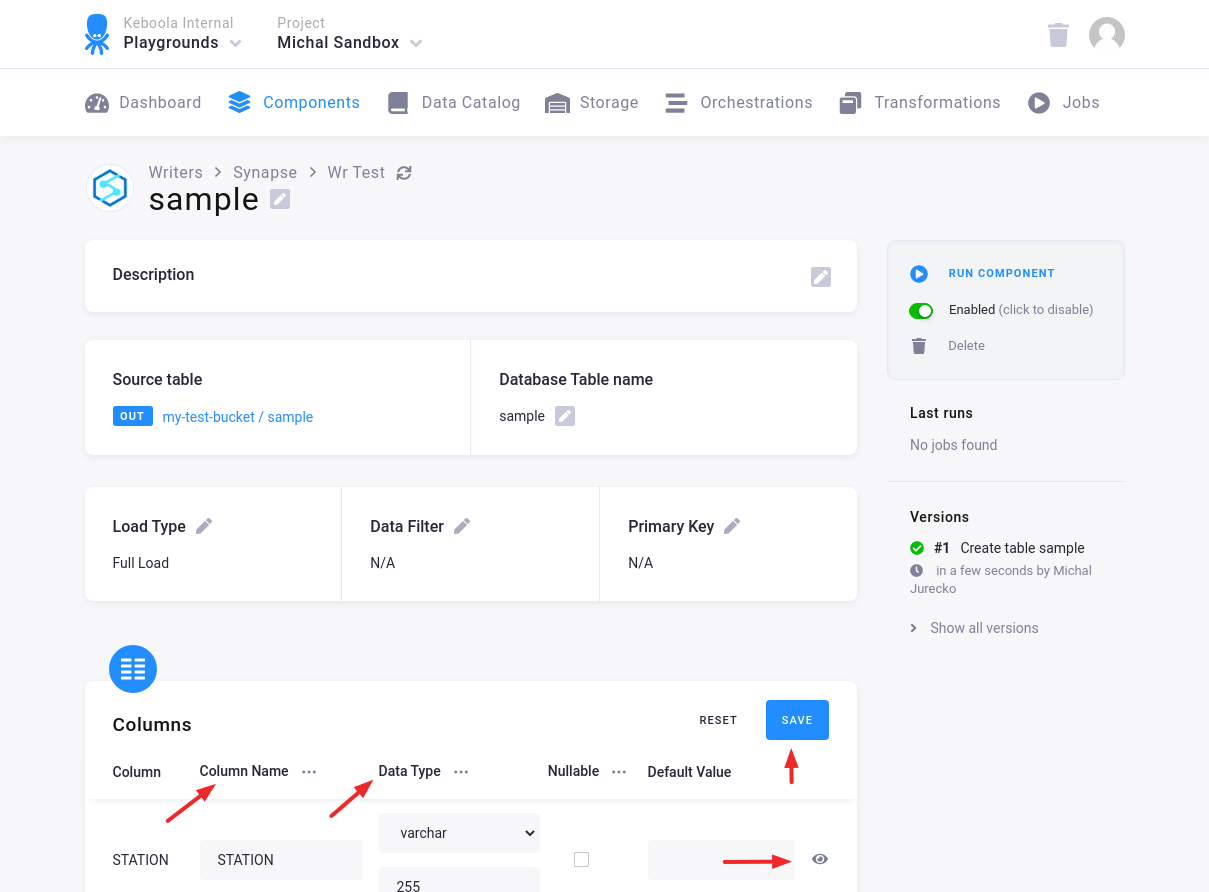Open Column Name bulk options ellipsis

point(309,772)
